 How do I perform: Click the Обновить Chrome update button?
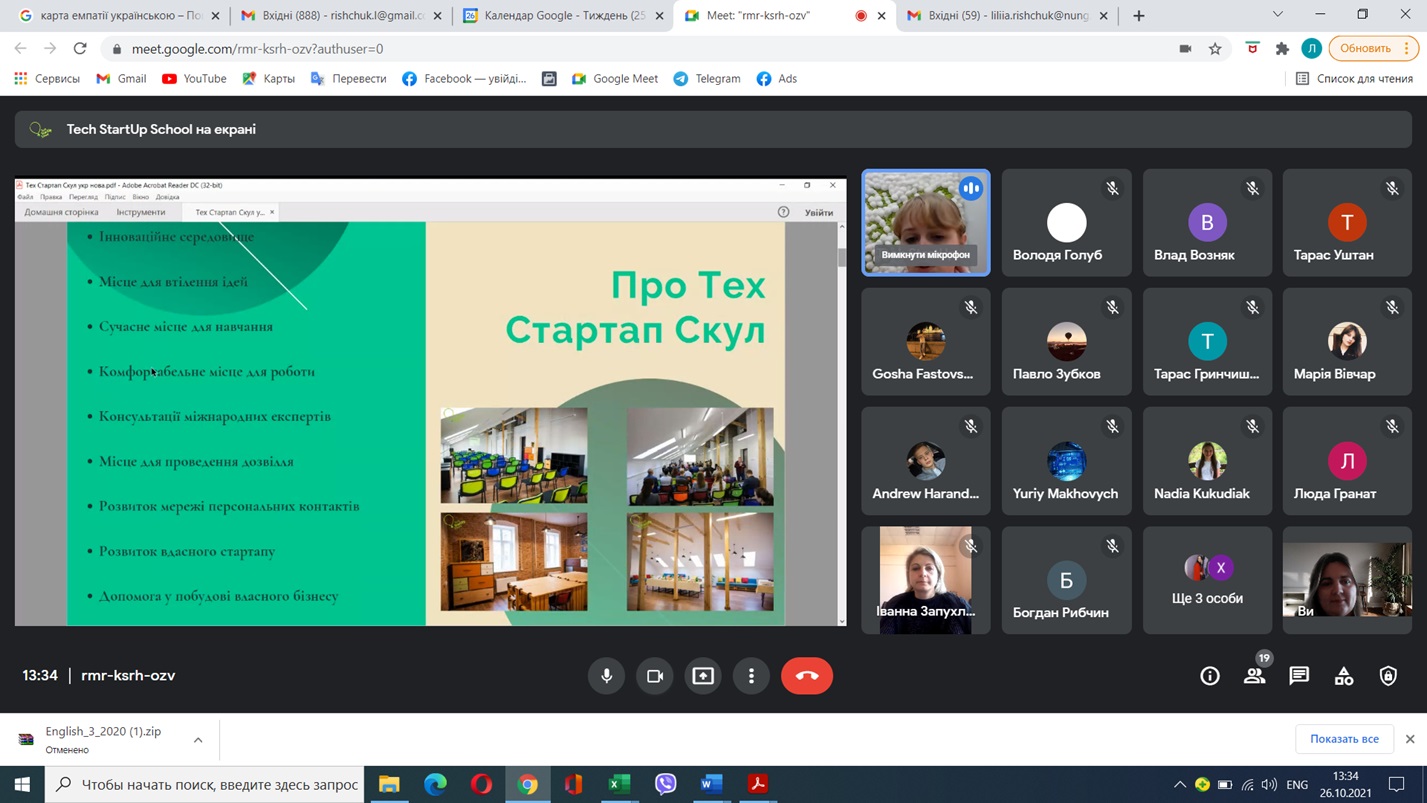coord(1365,49)
